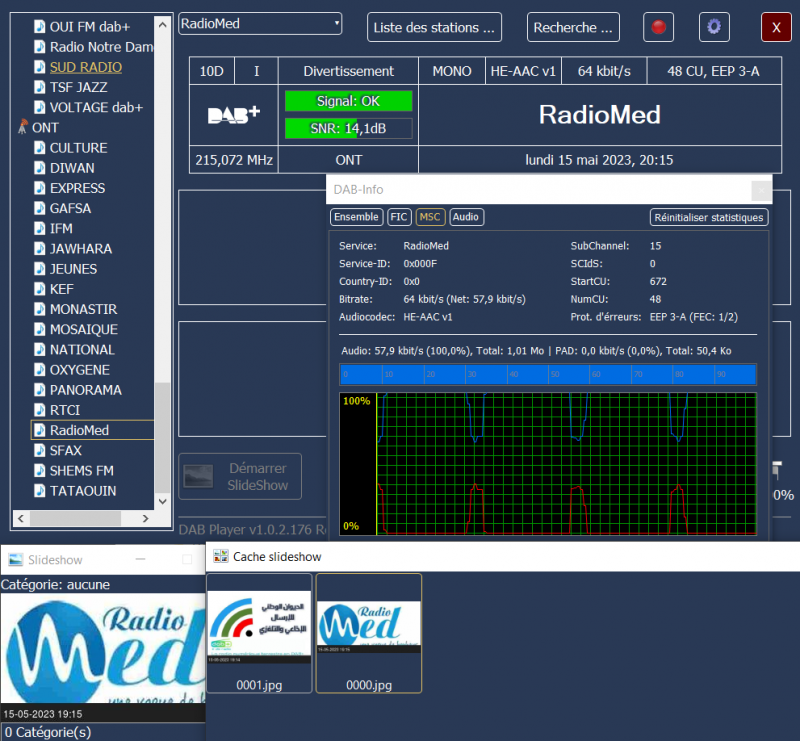The height and width of the screenshot is (741, 800).
Task: Click the music note icon beside EXPRESS
Action: (x=39, y=188)
